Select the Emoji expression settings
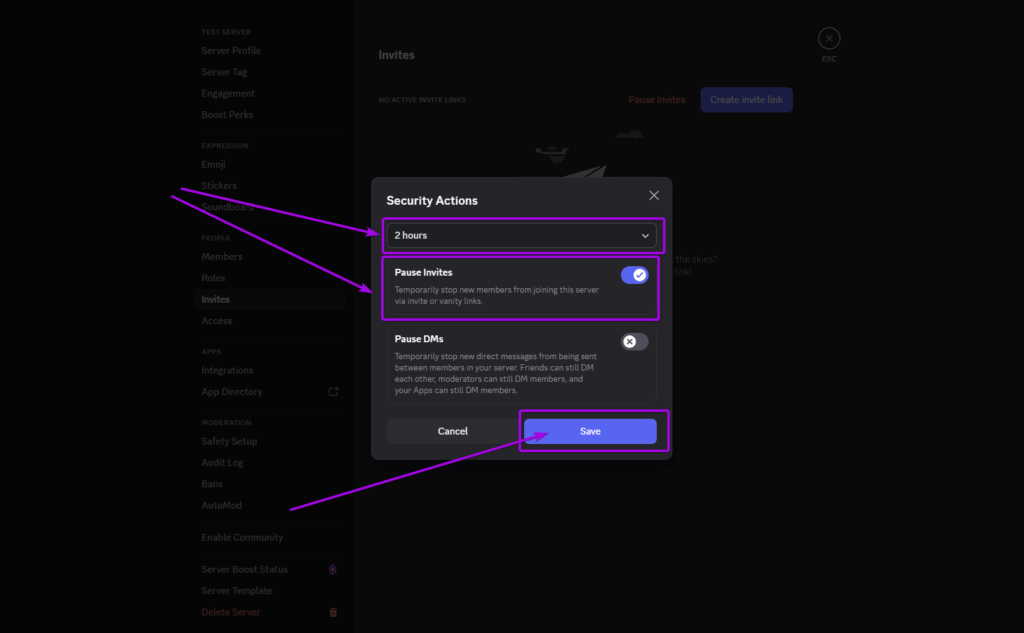This screenshot has width=1024, height=633. (x=212, y=164)
